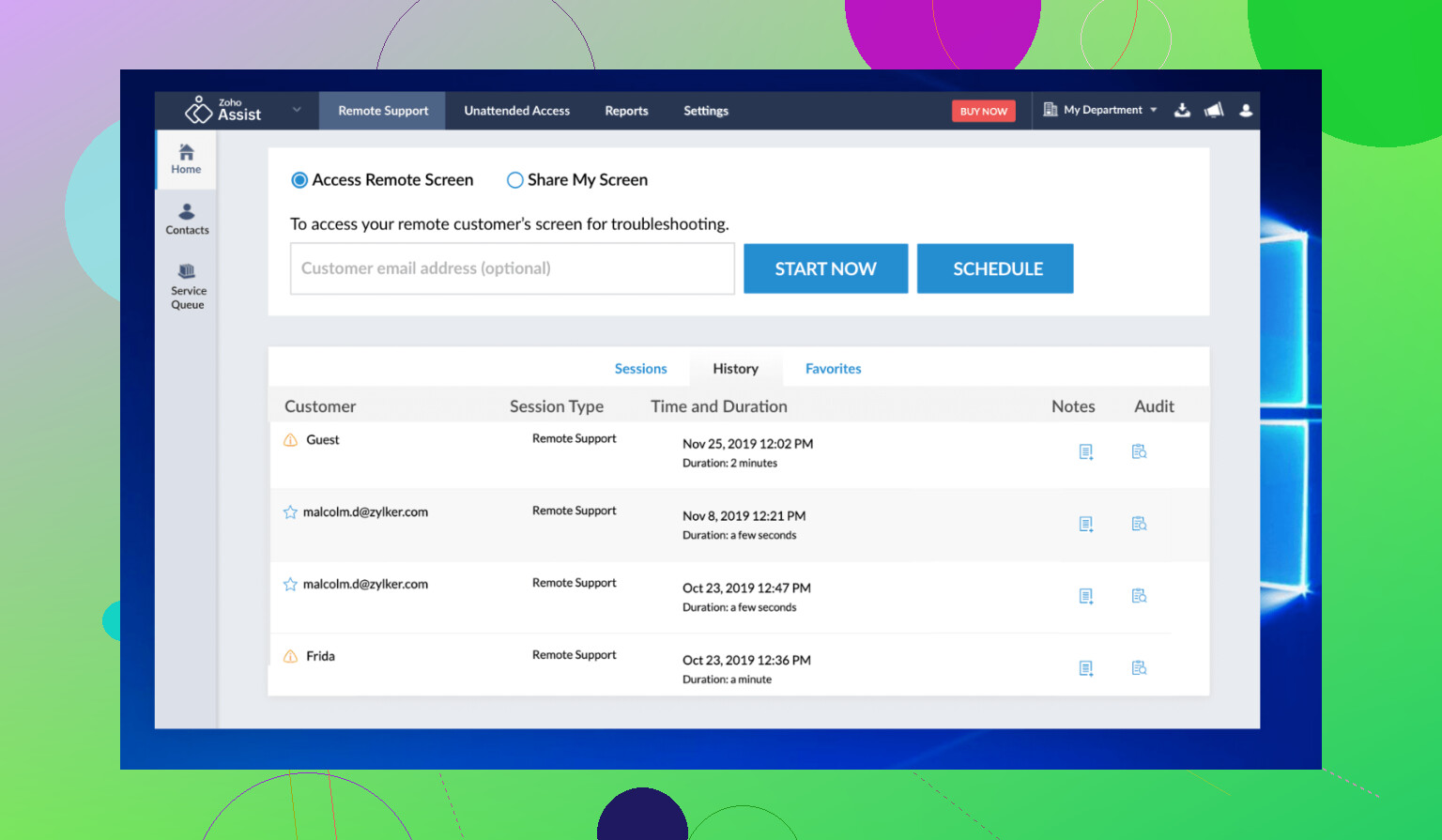
Task: Select the Share My Screen option
Action: 514,180
